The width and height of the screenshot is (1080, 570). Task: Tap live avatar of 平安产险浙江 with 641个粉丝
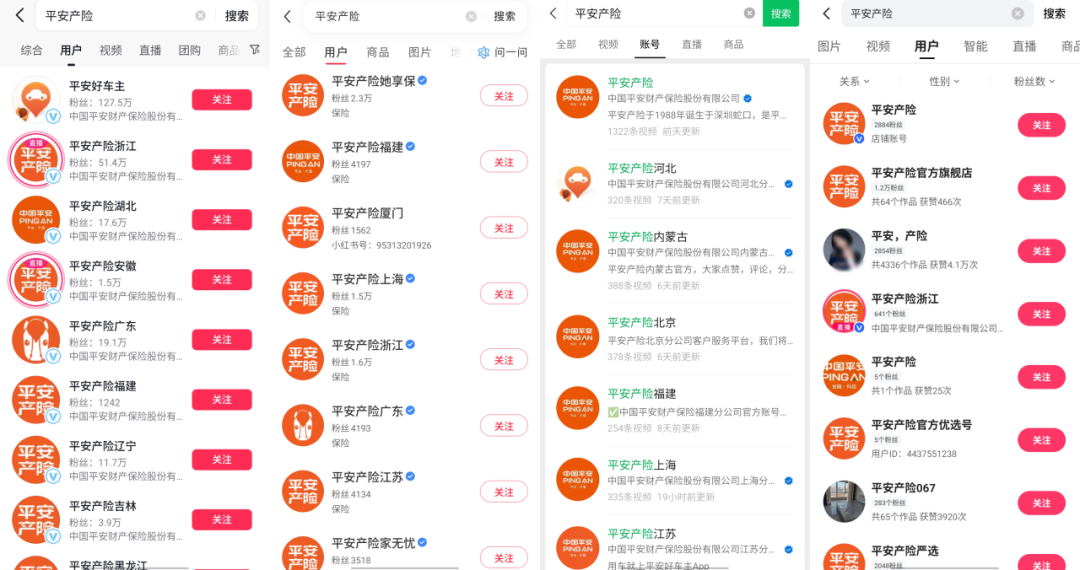point(844,312)
